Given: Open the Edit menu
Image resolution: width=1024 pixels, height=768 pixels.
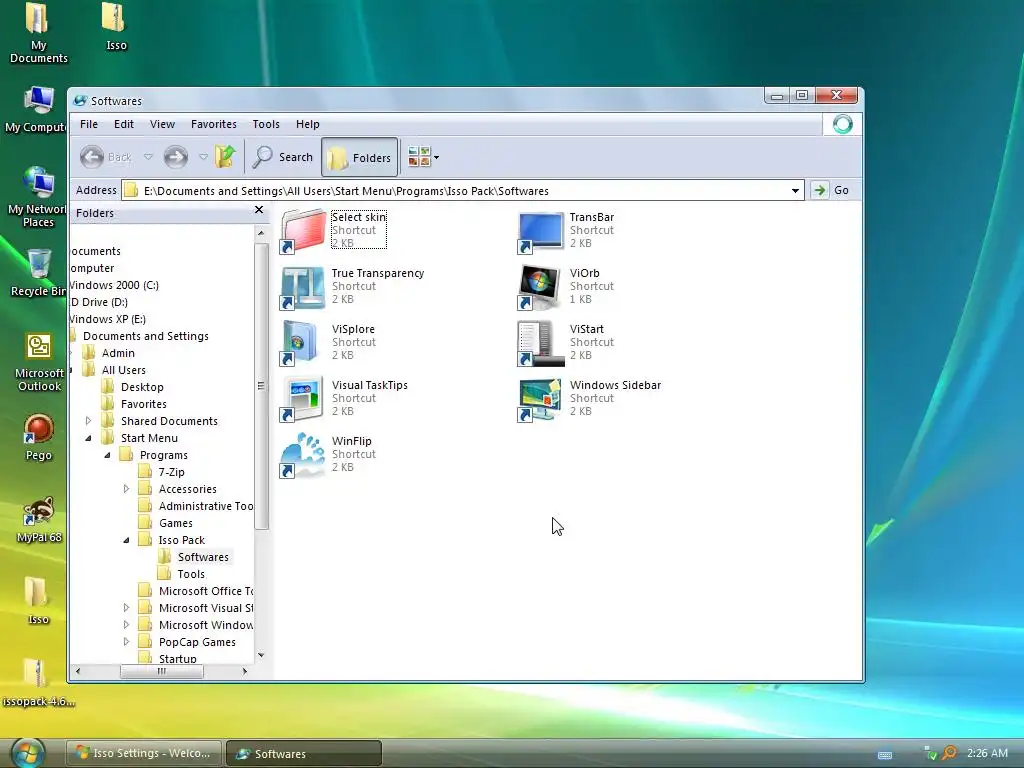Looking at the screenshot, I should coord(123,124).
